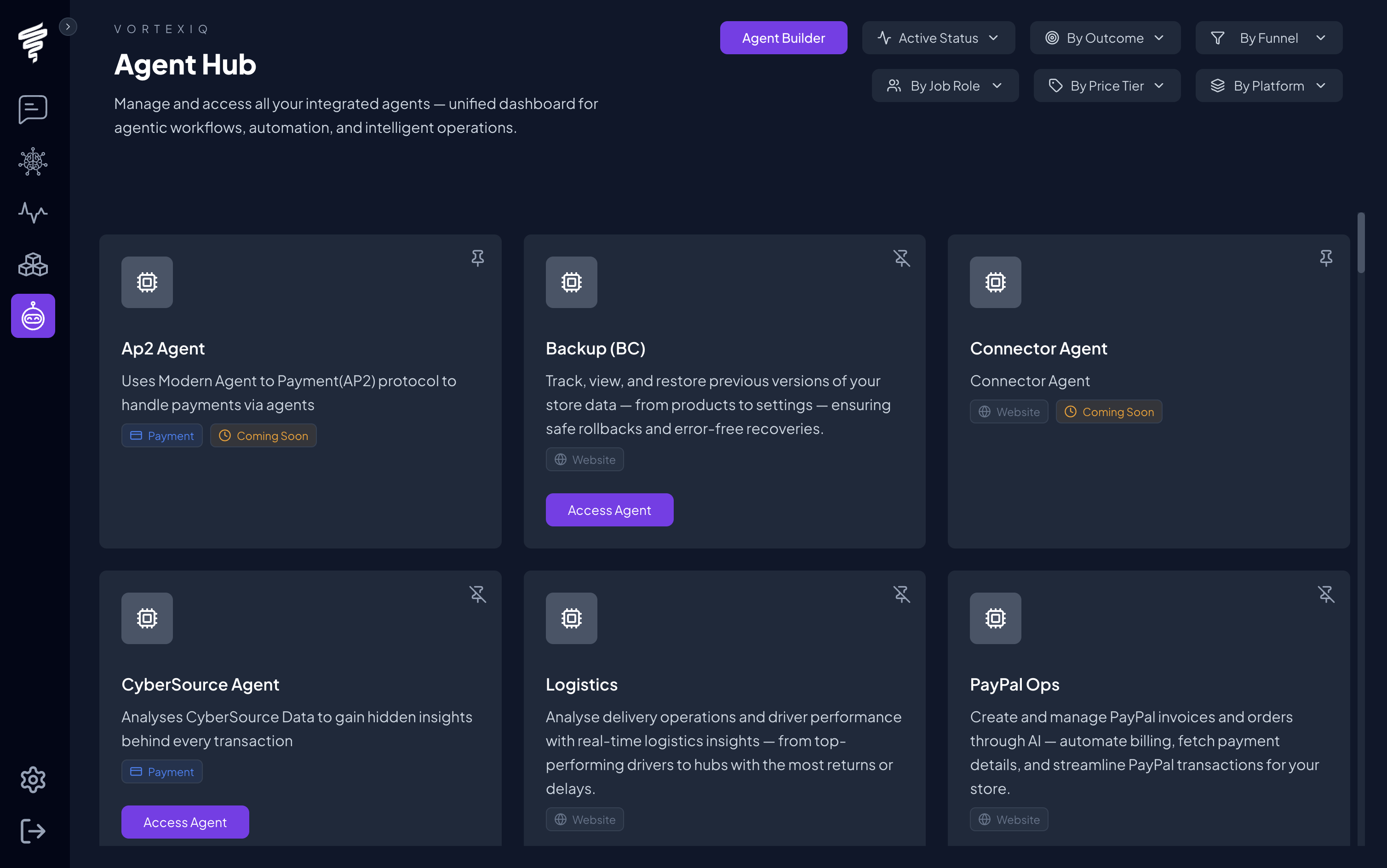Viewport: 1387px width, 868px height.
Task: Expand the By Job Role filter
Action: [945, 86]
